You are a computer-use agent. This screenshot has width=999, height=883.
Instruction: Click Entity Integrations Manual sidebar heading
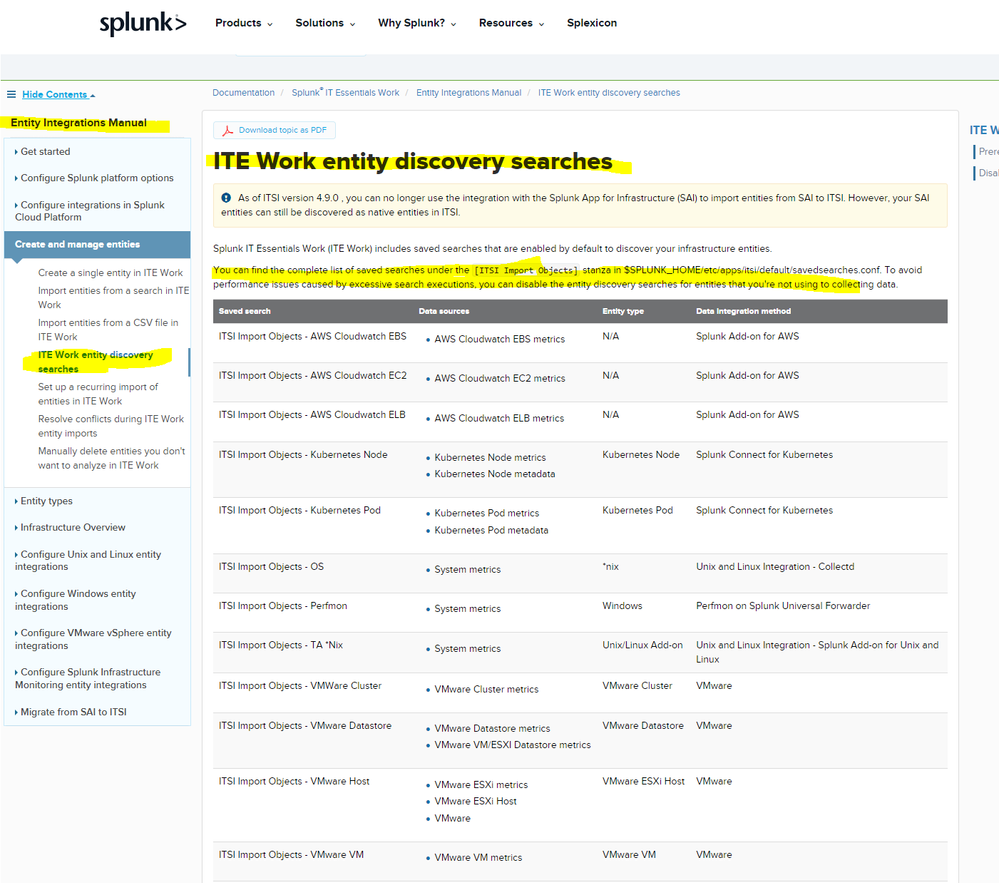click(78, 123)
